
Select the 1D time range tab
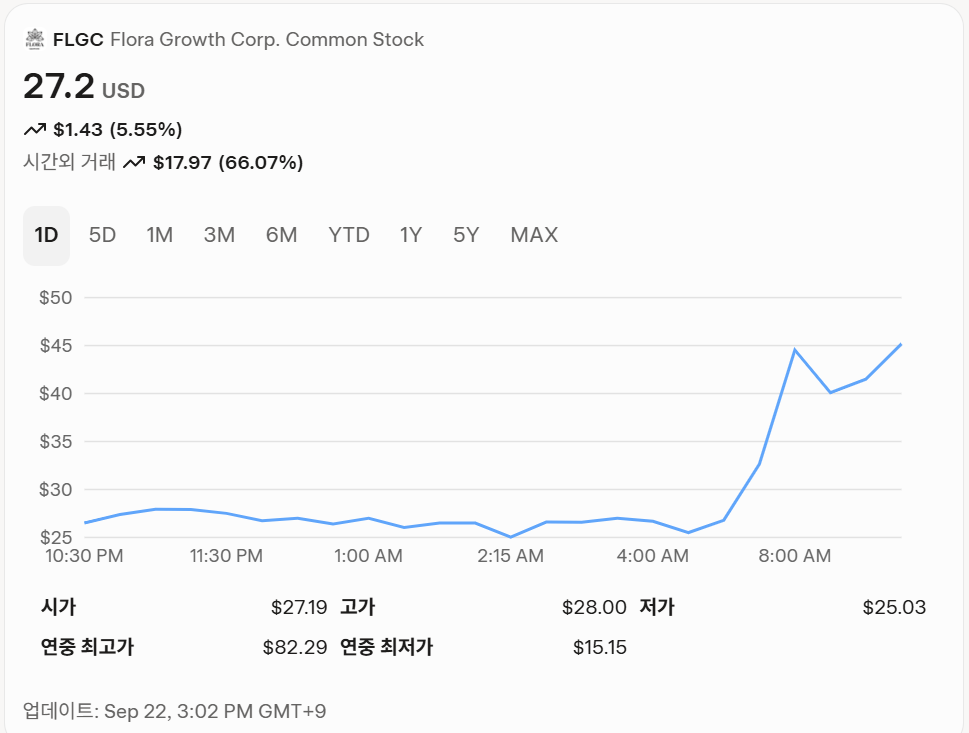click(x=46, y=235)
